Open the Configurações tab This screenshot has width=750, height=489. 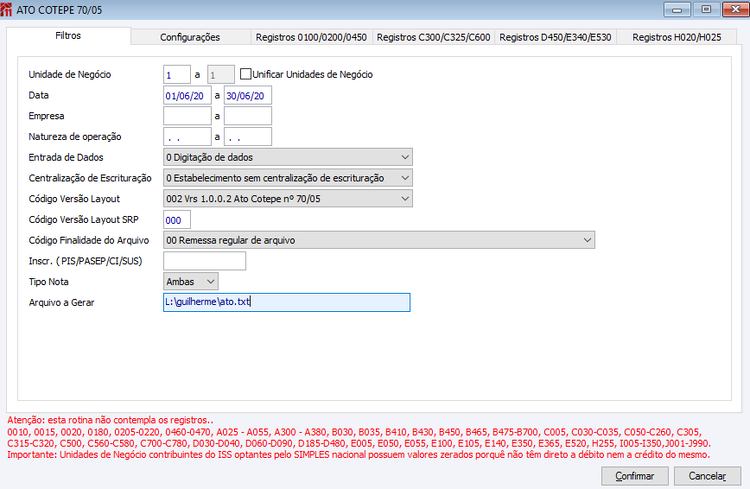tap(190, 37)
